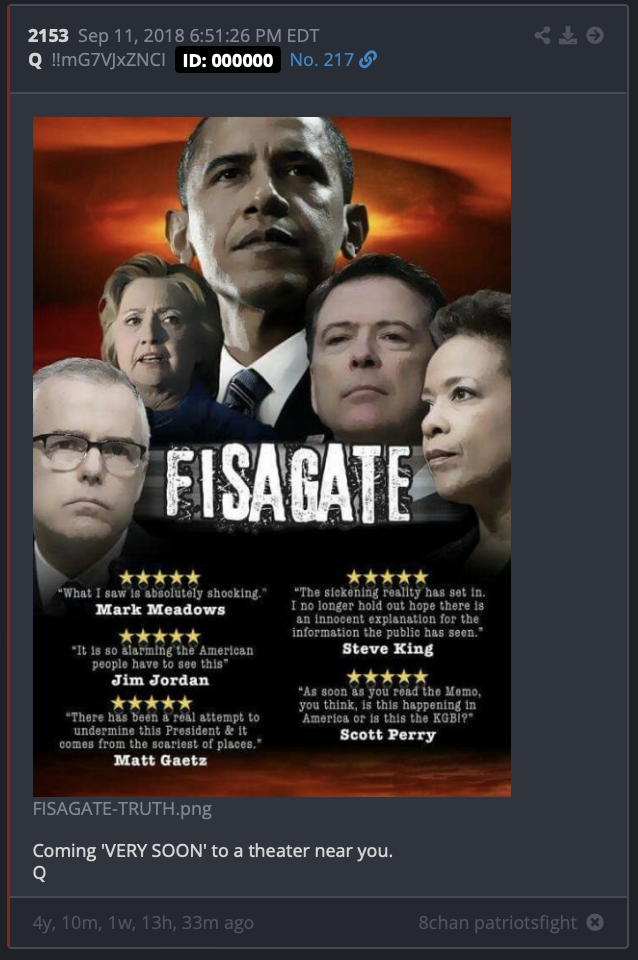The height and width of the screenshot is (960, 638).
Task: Open the No. 217 post link
Action: tap(321, 59)
